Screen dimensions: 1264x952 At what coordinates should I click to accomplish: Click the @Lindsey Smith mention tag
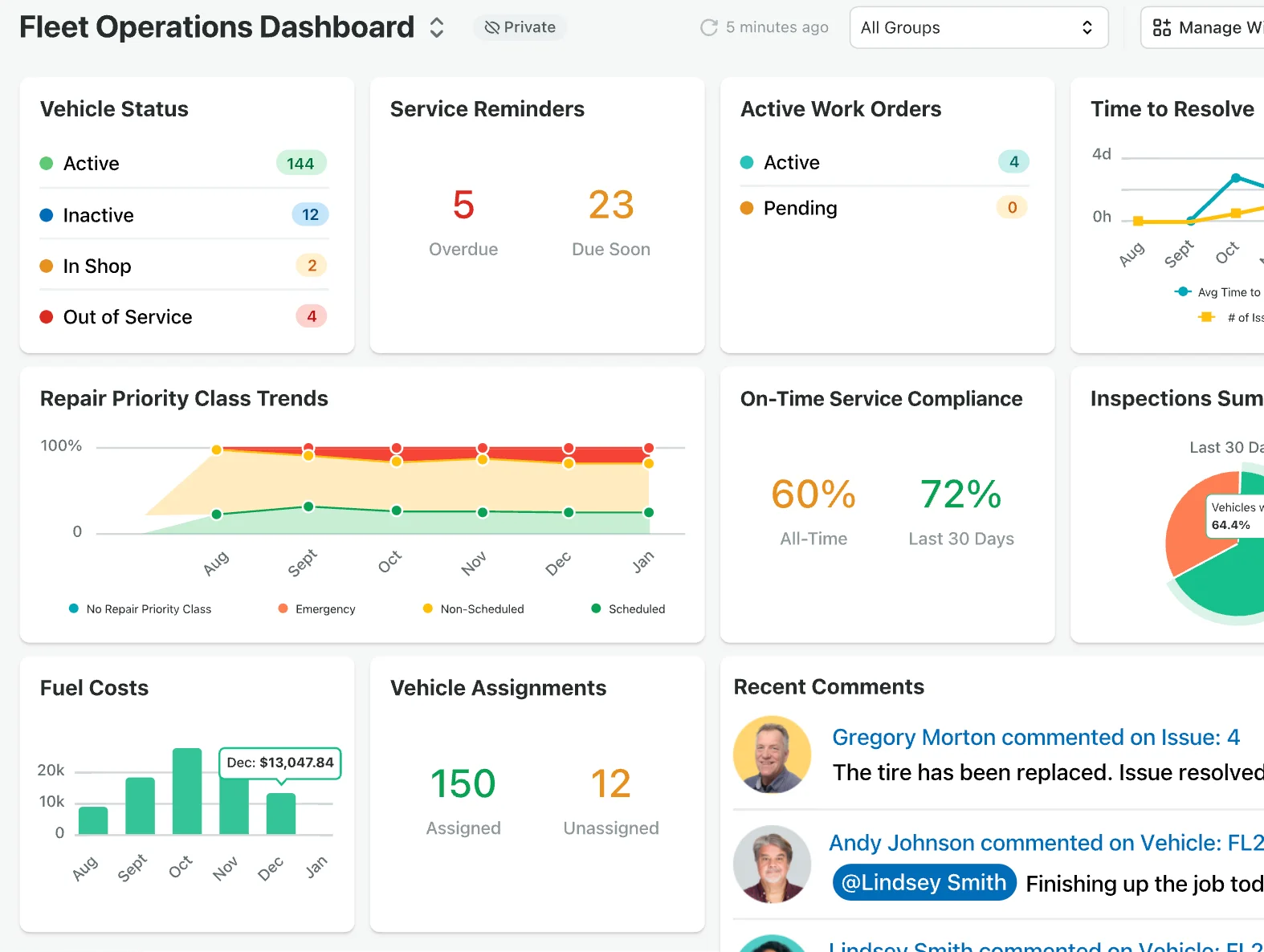pyautogui.click(x=924, y=883)
